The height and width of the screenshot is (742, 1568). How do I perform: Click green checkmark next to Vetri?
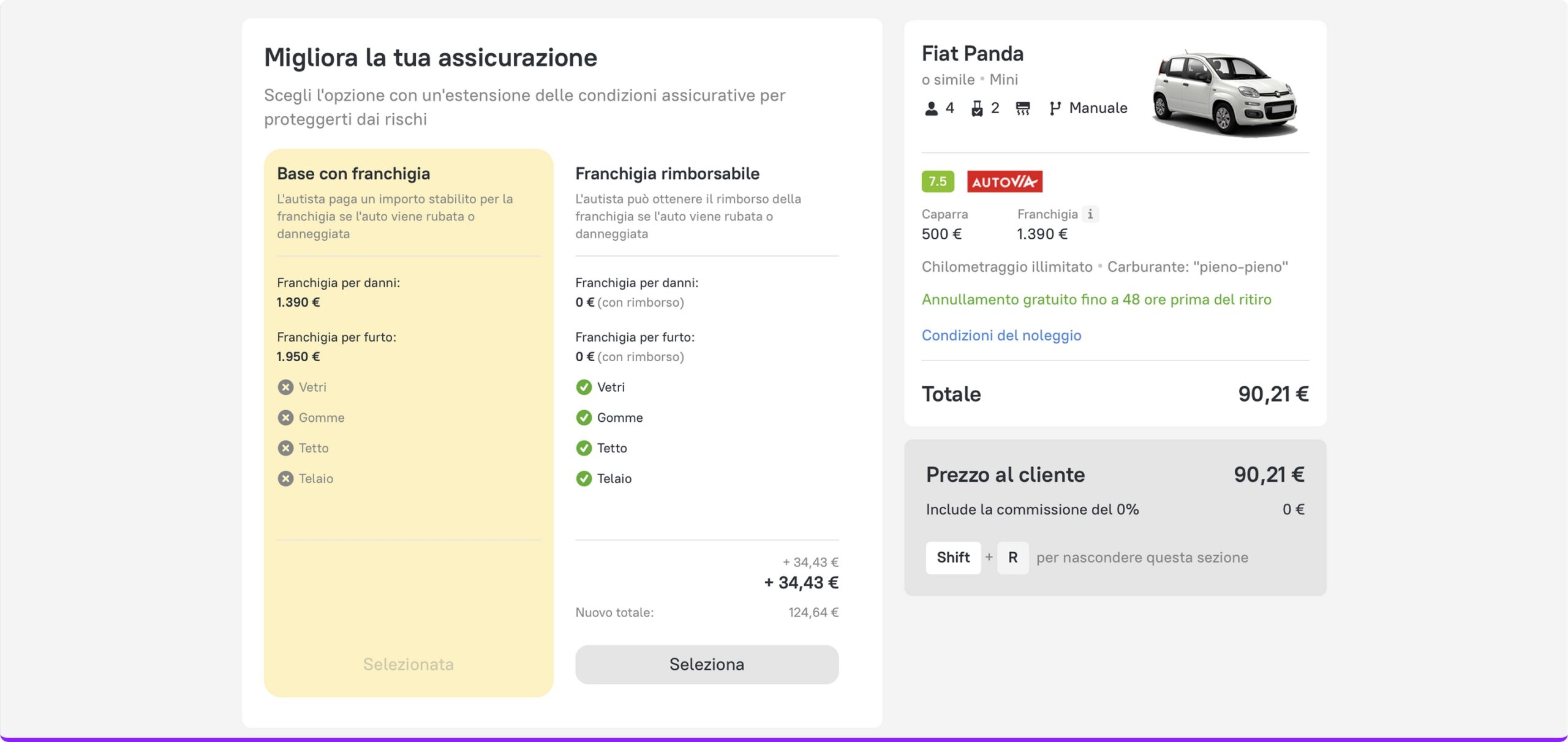584,387
